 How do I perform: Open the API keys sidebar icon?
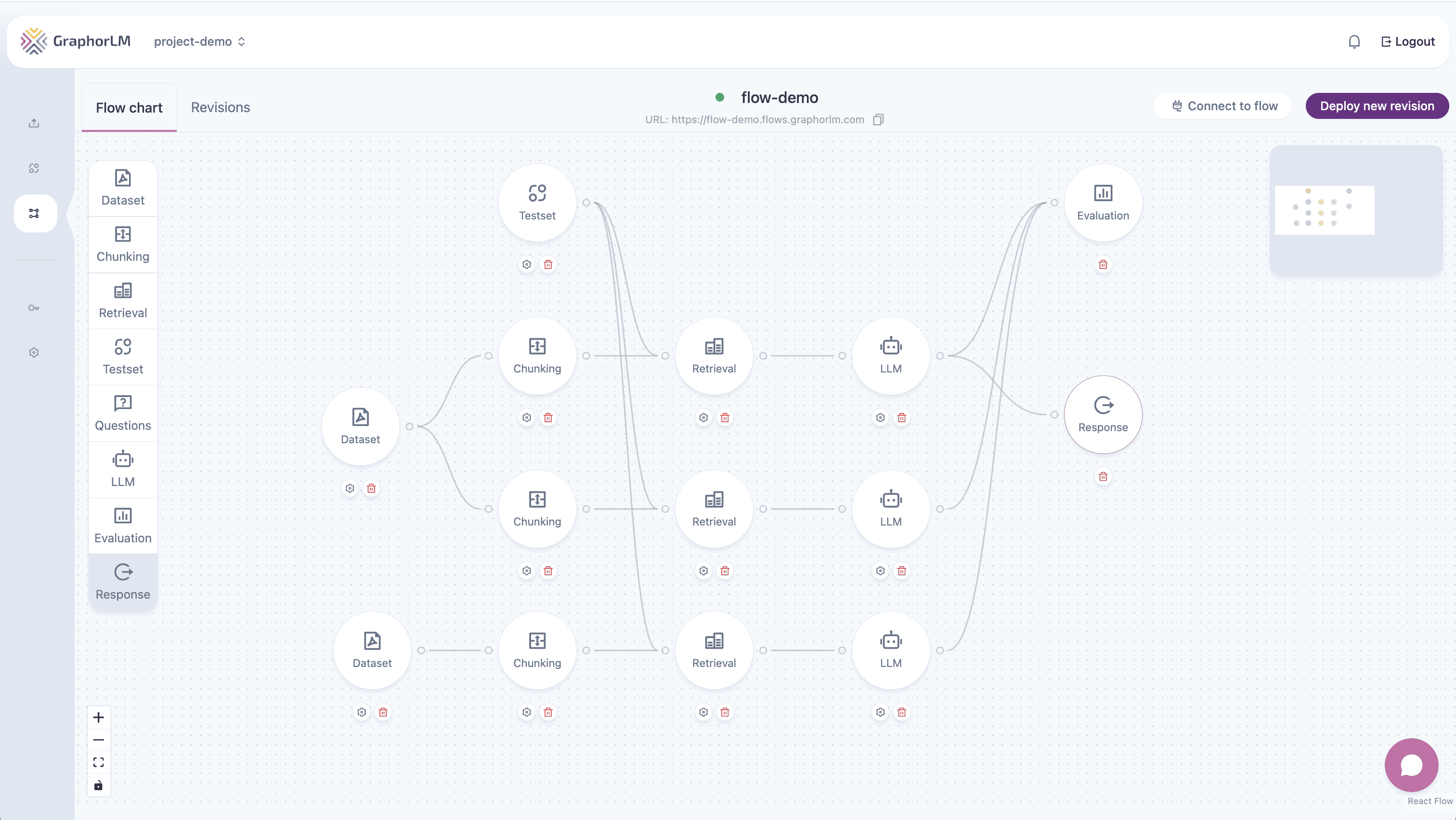[x=34, y=308]
